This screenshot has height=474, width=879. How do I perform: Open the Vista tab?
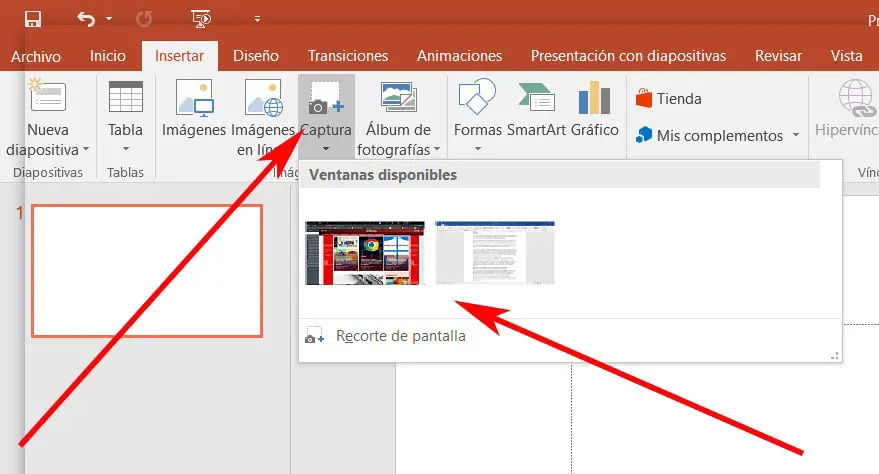point(846,56)
